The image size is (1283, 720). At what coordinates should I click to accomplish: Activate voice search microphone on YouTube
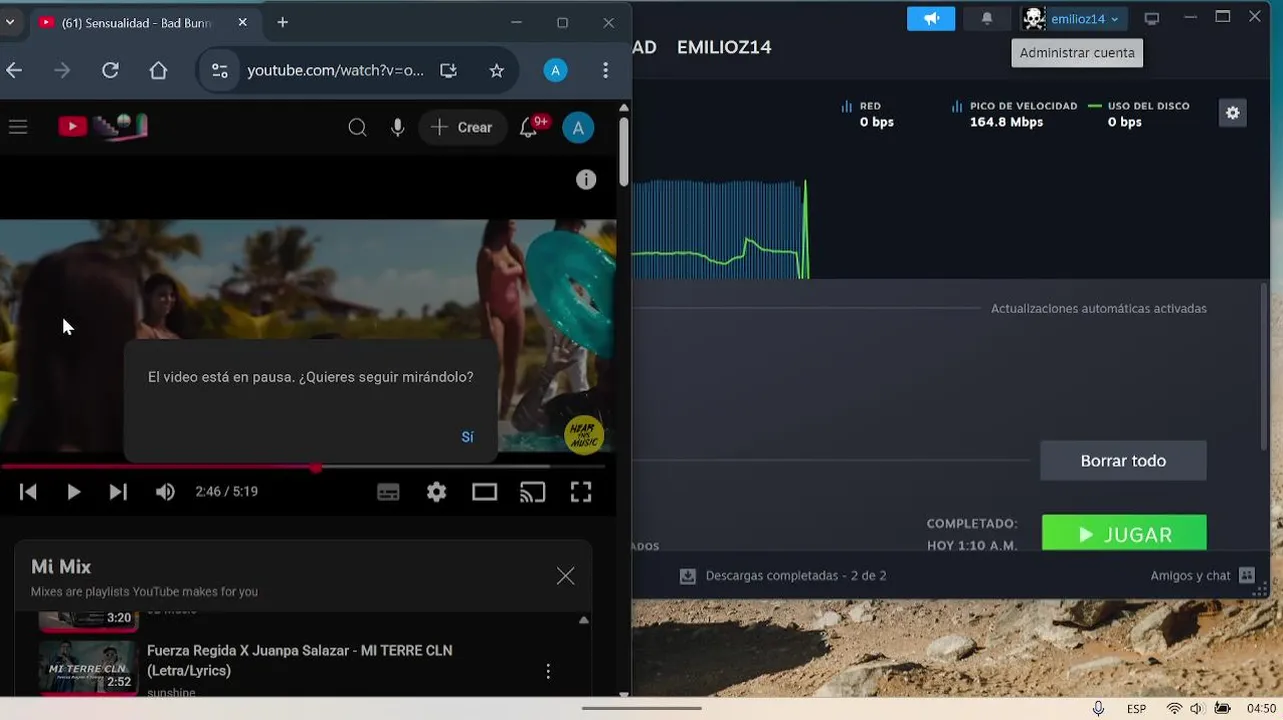point(398,127)
